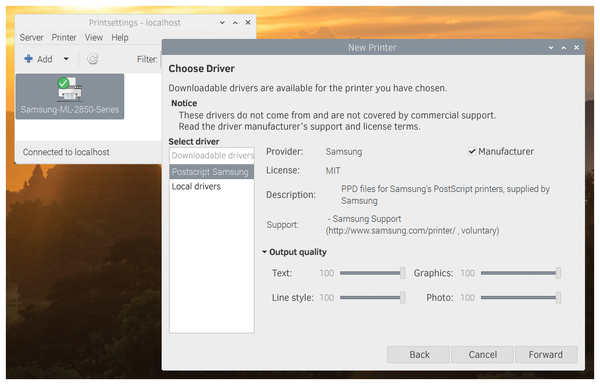Screen dimensions: 600x385
Task: Click the 'Connected to localhost' status text
Action: (66, 152)
